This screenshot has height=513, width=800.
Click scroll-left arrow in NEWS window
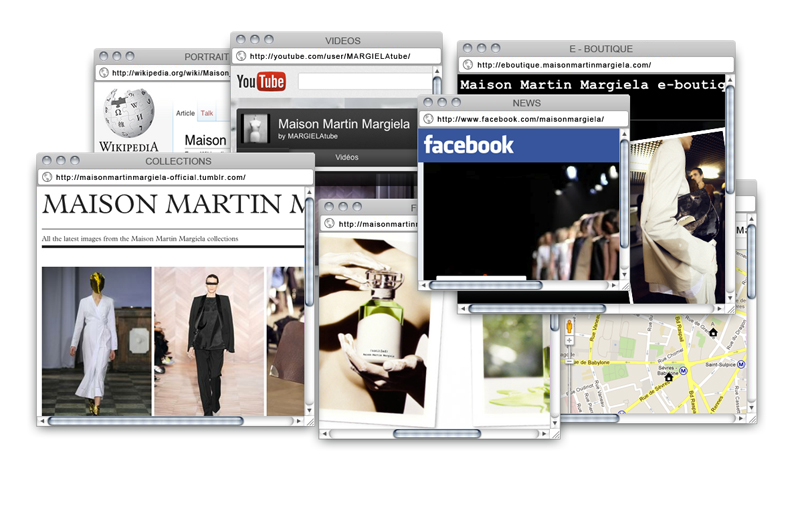click(x=423, y=285)
